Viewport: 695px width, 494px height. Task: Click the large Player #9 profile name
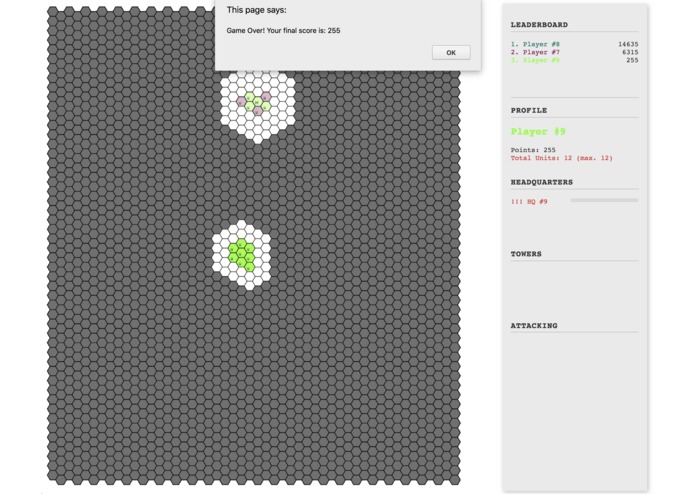538,132
